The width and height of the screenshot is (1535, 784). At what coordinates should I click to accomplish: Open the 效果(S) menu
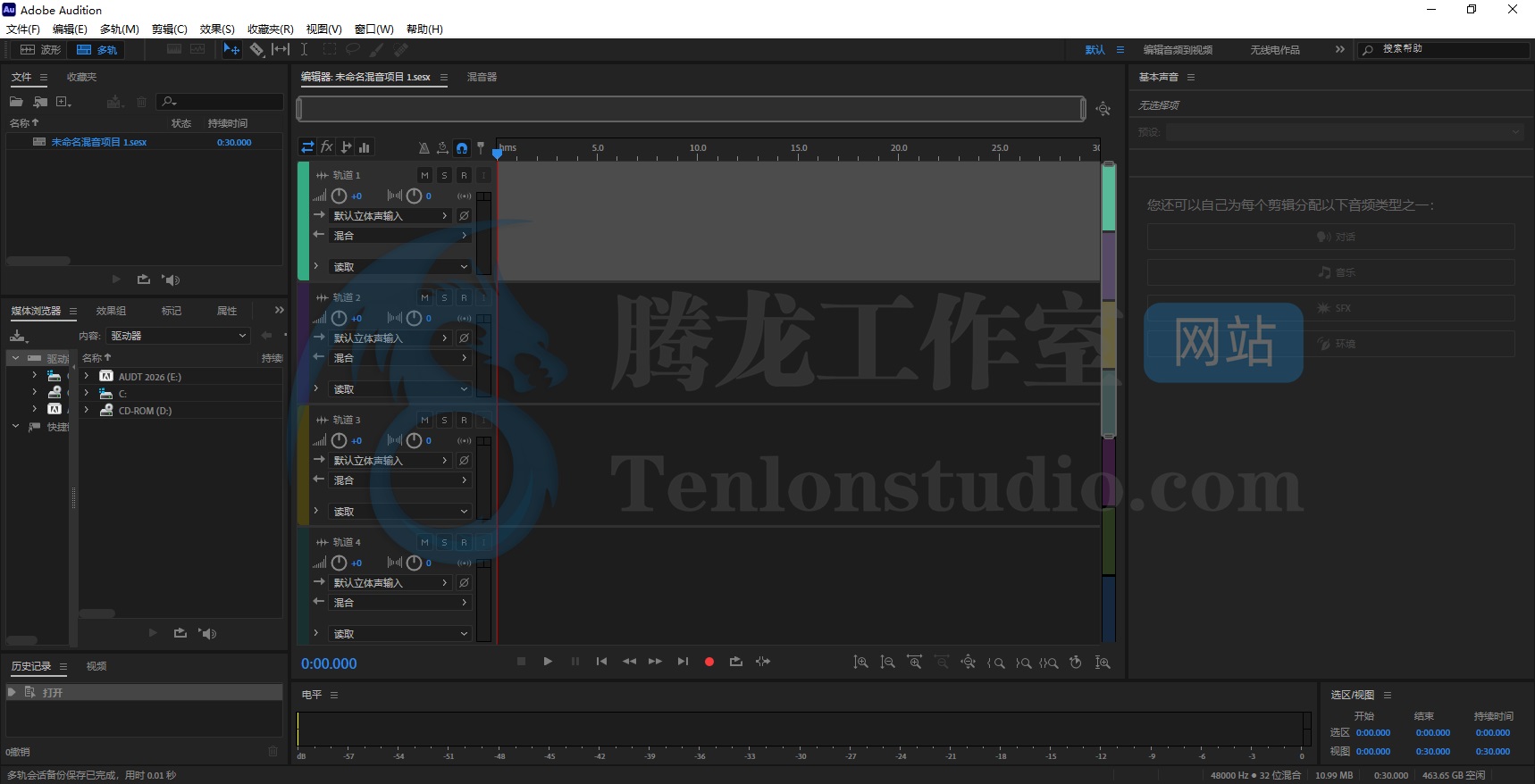pos(217,29)
